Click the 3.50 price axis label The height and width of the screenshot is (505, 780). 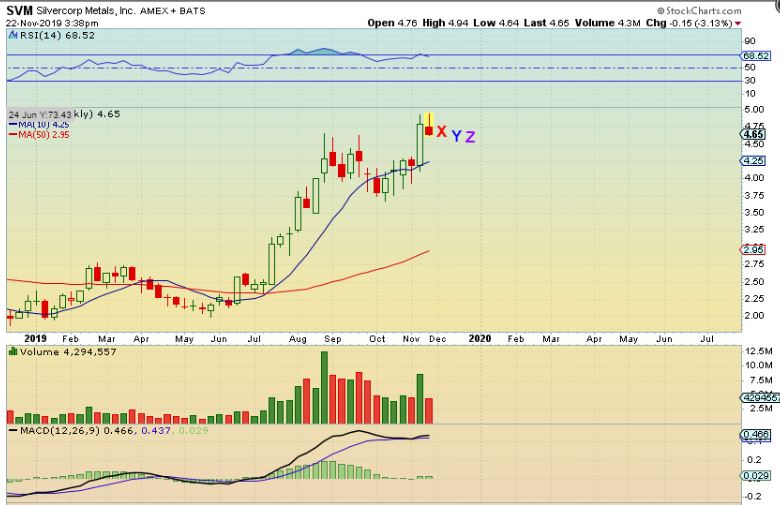755,212
